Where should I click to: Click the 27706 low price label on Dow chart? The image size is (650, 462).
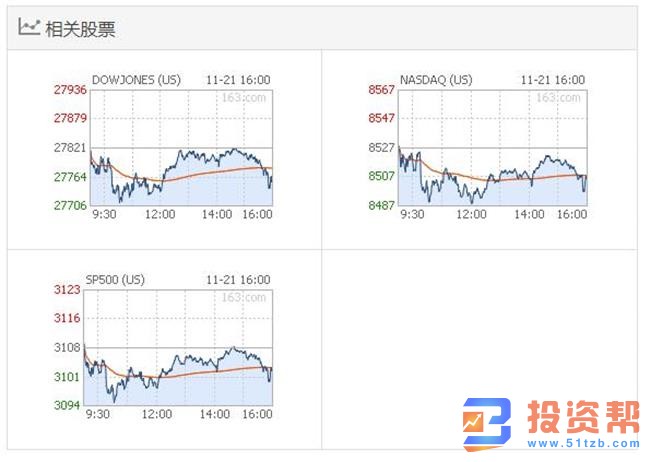[x=70, y=205]
